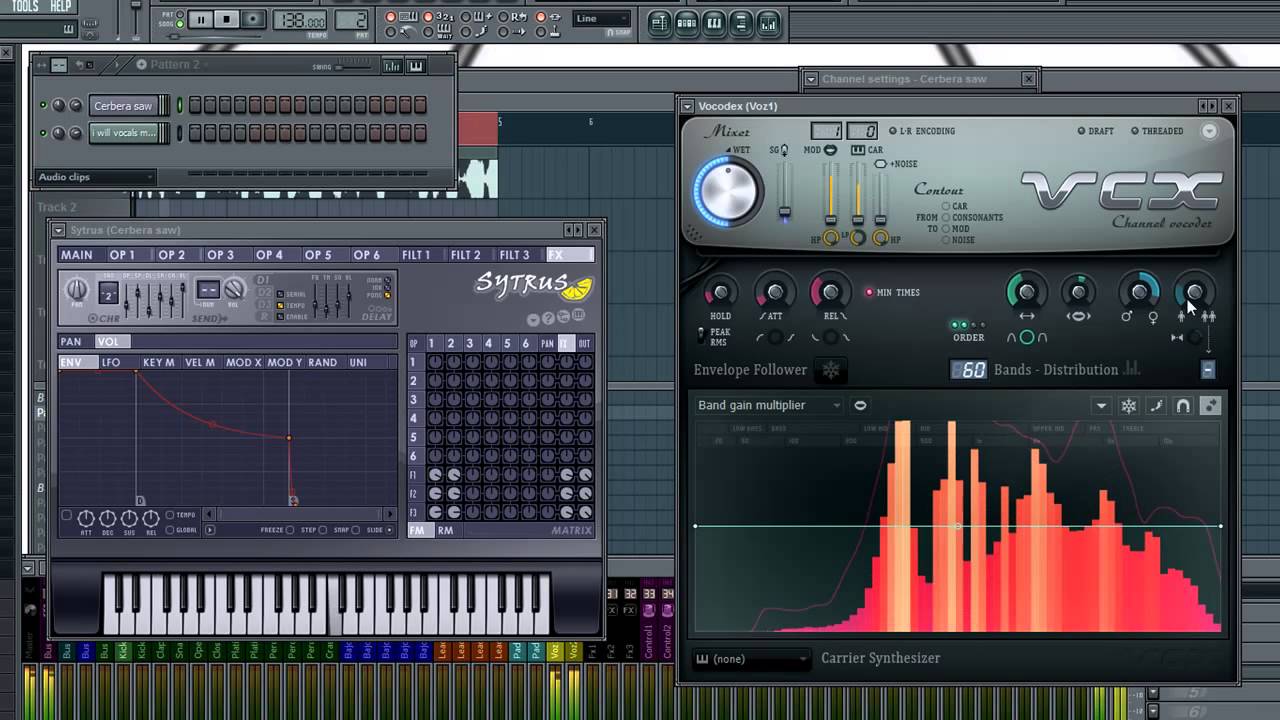Click the Sytrus lemon logo
The width and height of the screenshot is (1280, 720).
[578, 289]
